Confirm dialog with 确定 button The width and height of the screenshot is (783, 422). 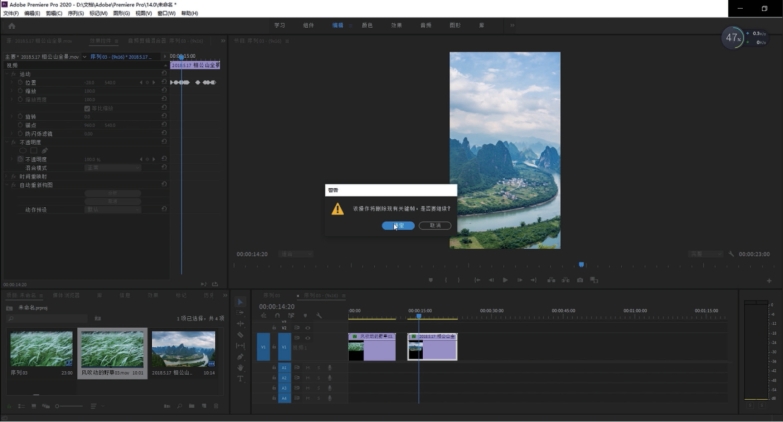coord(398,226)
